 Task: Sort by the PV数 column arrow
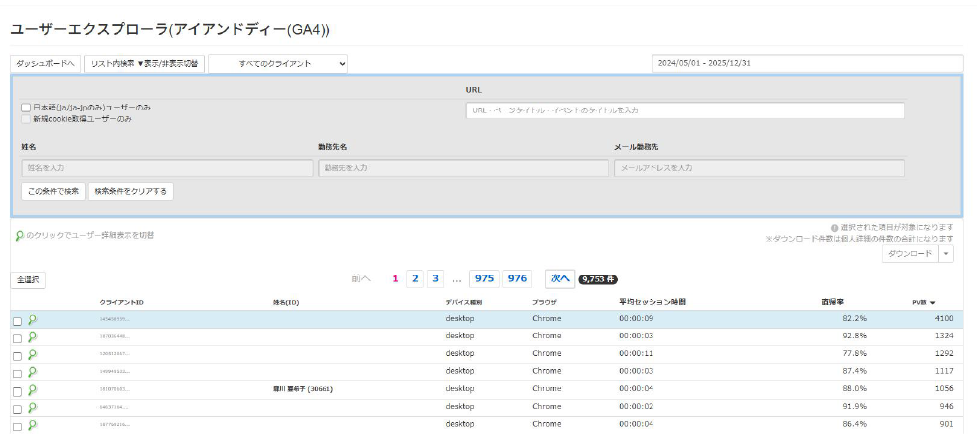click(933, 302)
